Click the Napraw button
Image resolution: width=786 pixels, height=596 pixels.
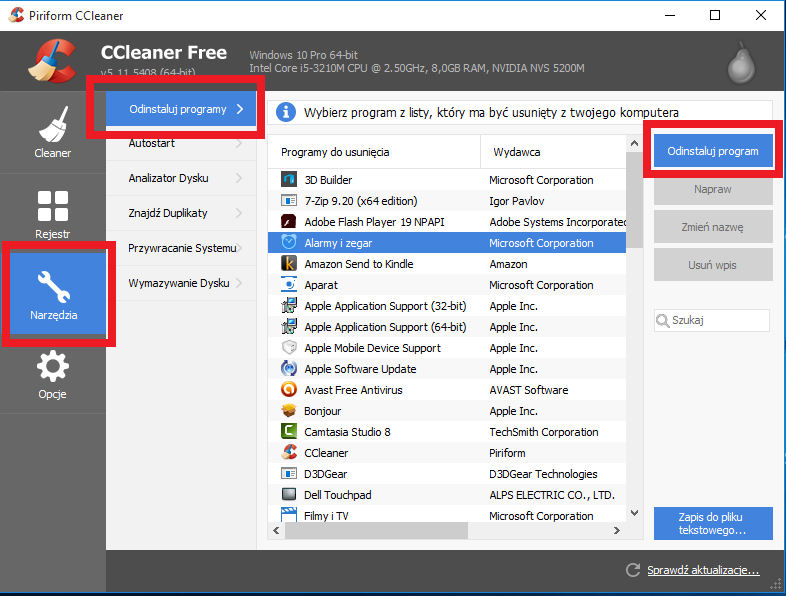pos(713,189)
